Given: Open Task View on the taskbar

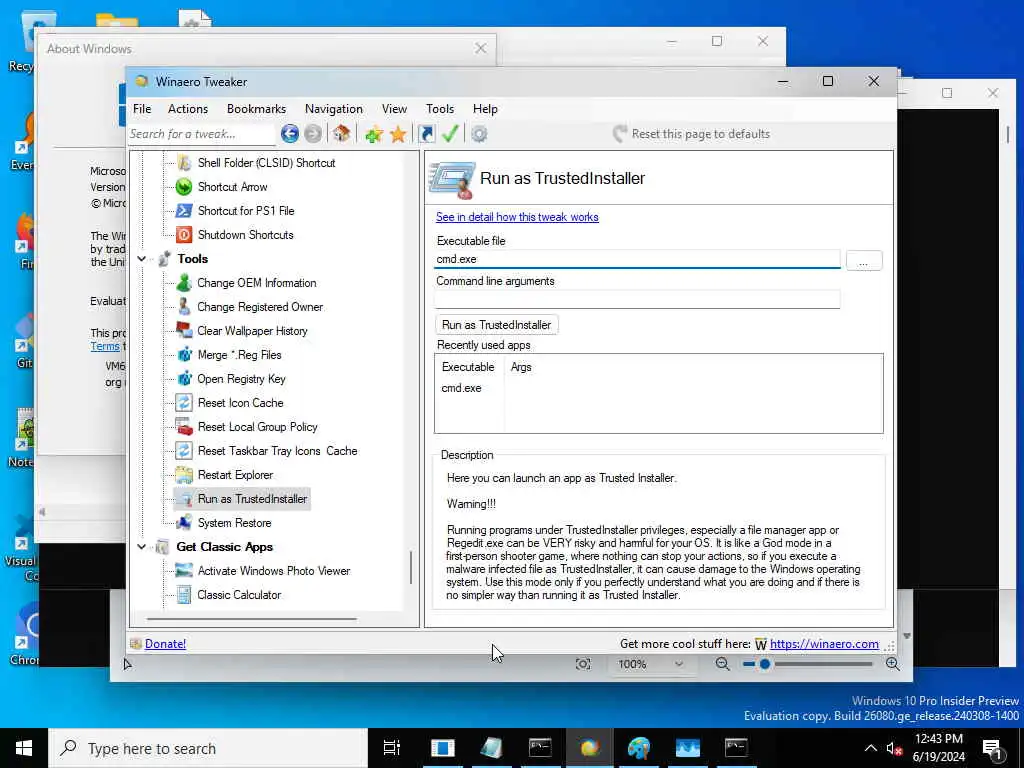Looking at the screenshot, I should (x=392, y=748).
